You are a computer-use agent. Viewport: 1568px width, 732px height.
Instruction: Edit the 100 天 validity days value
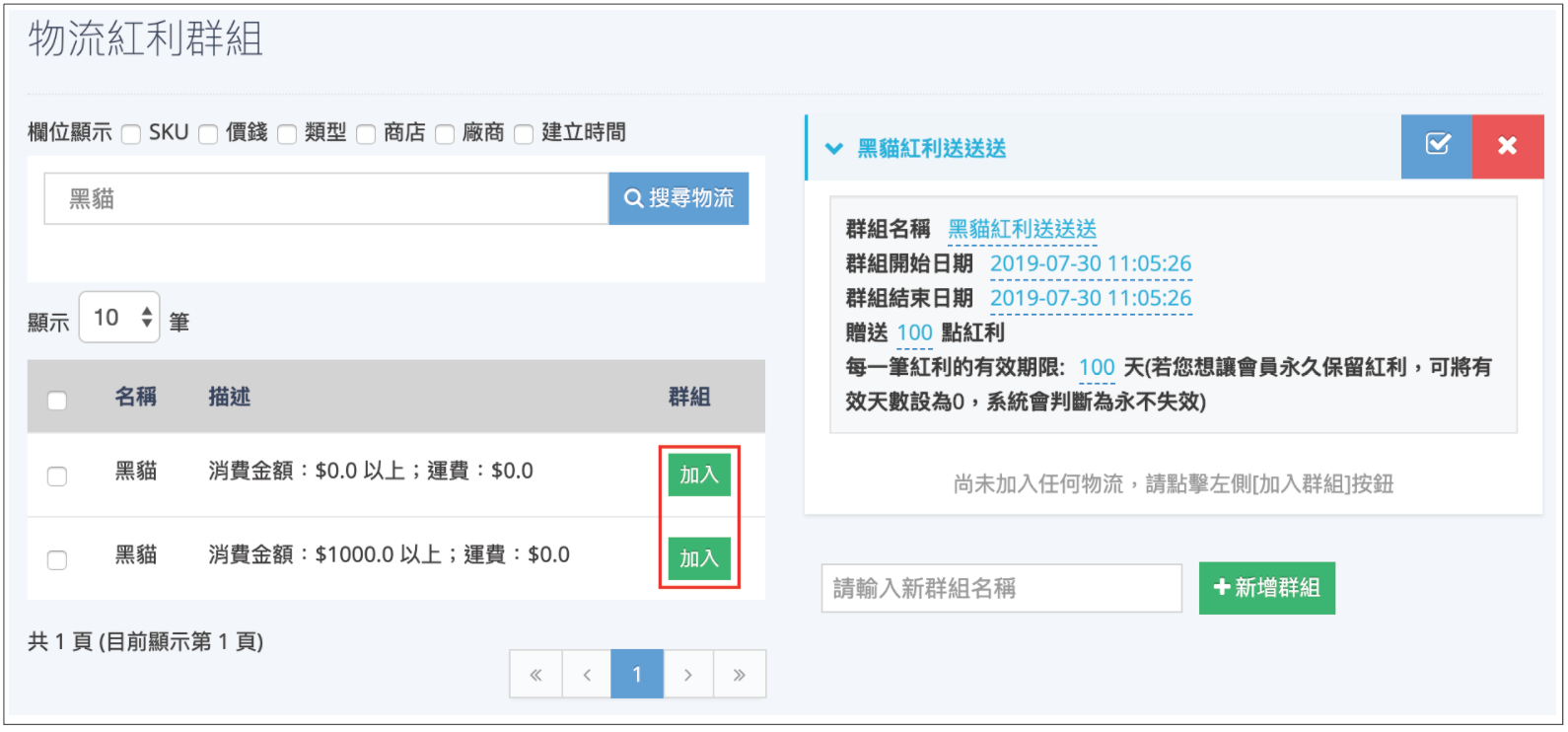pos(1097,368)
